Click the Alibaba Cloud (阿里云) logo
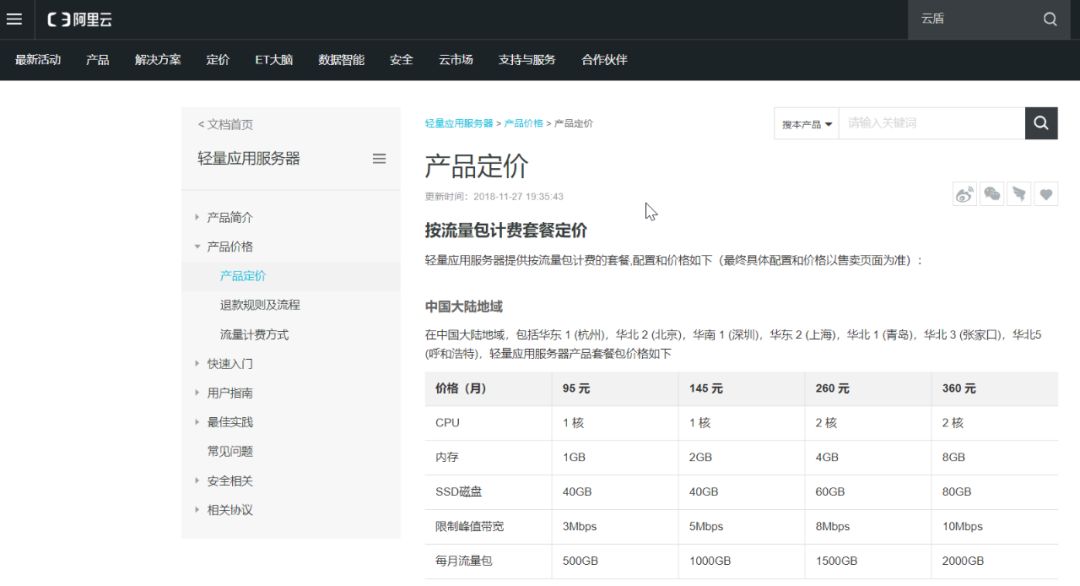Viewport: 1080px width, 586px height. click(80, 19)
